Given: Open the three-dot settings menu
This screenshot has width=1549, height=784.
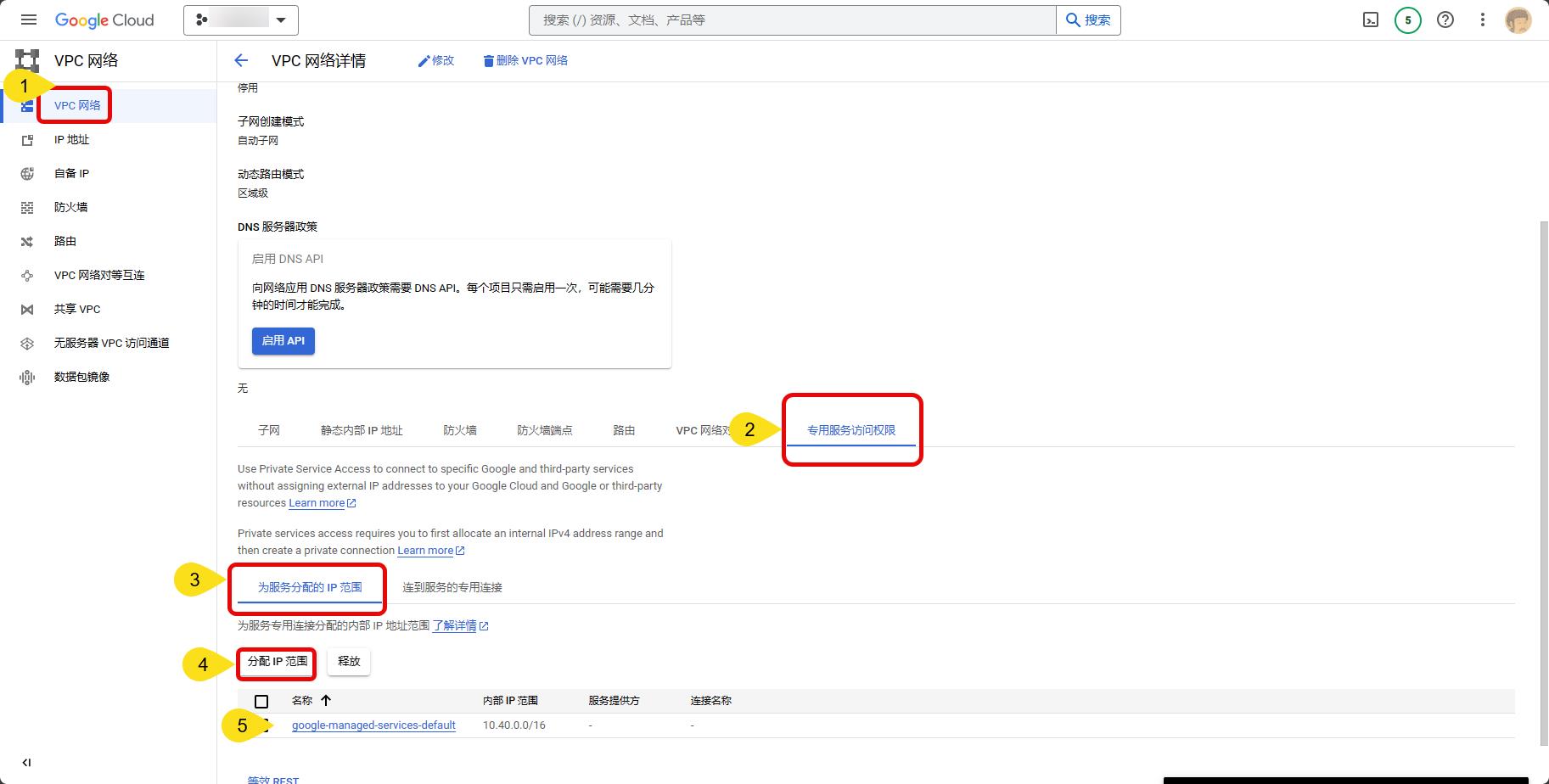Looking at the screenshot, I should coord(1482,20).
